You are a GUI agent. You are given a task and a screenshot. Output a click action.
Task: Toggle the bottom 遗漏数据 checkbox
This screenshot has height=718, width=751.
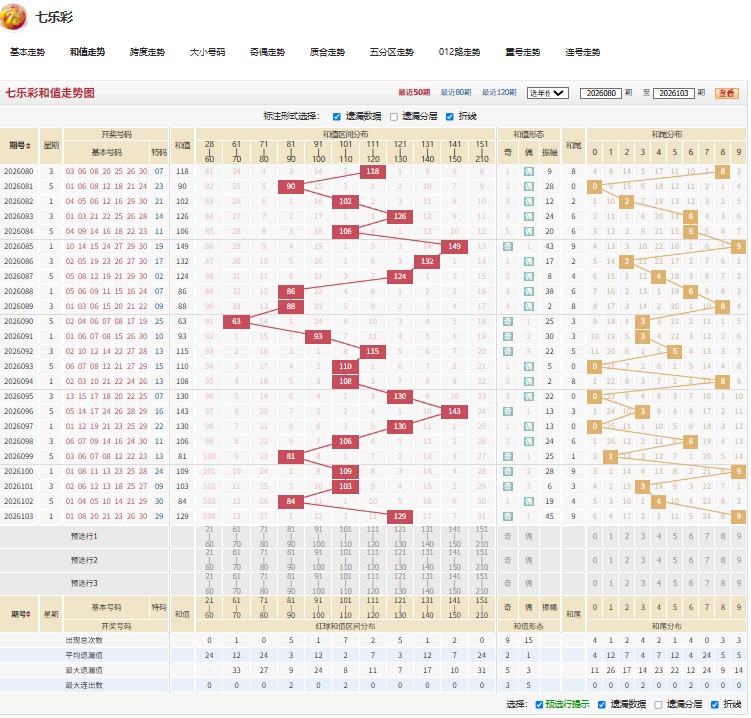(x=602, y=704)
